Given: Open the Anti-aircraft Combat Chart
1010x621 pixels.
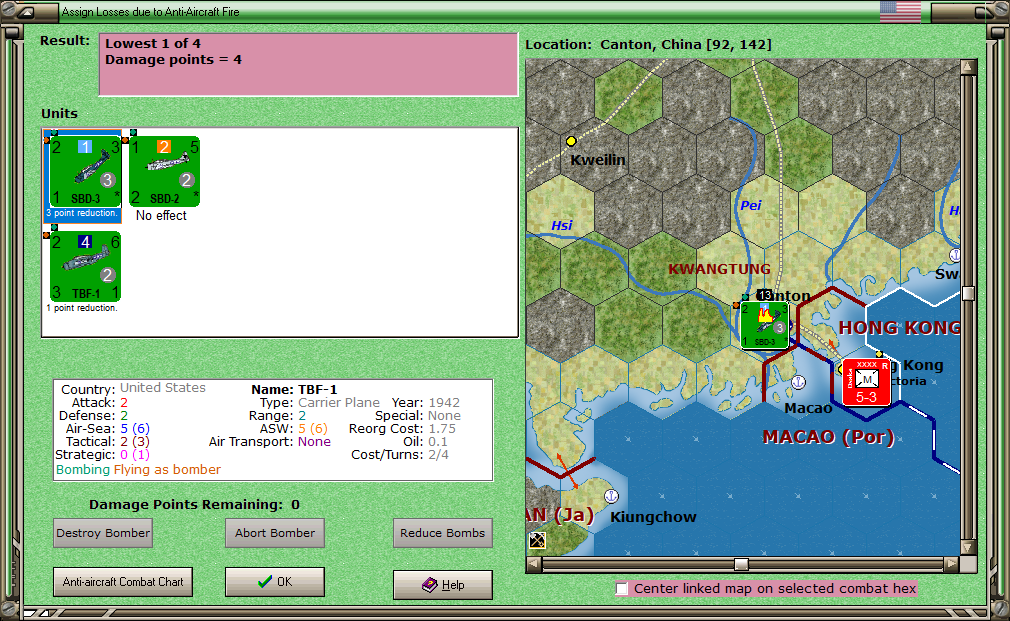Looking at the screenshot, I should [123, 582].
